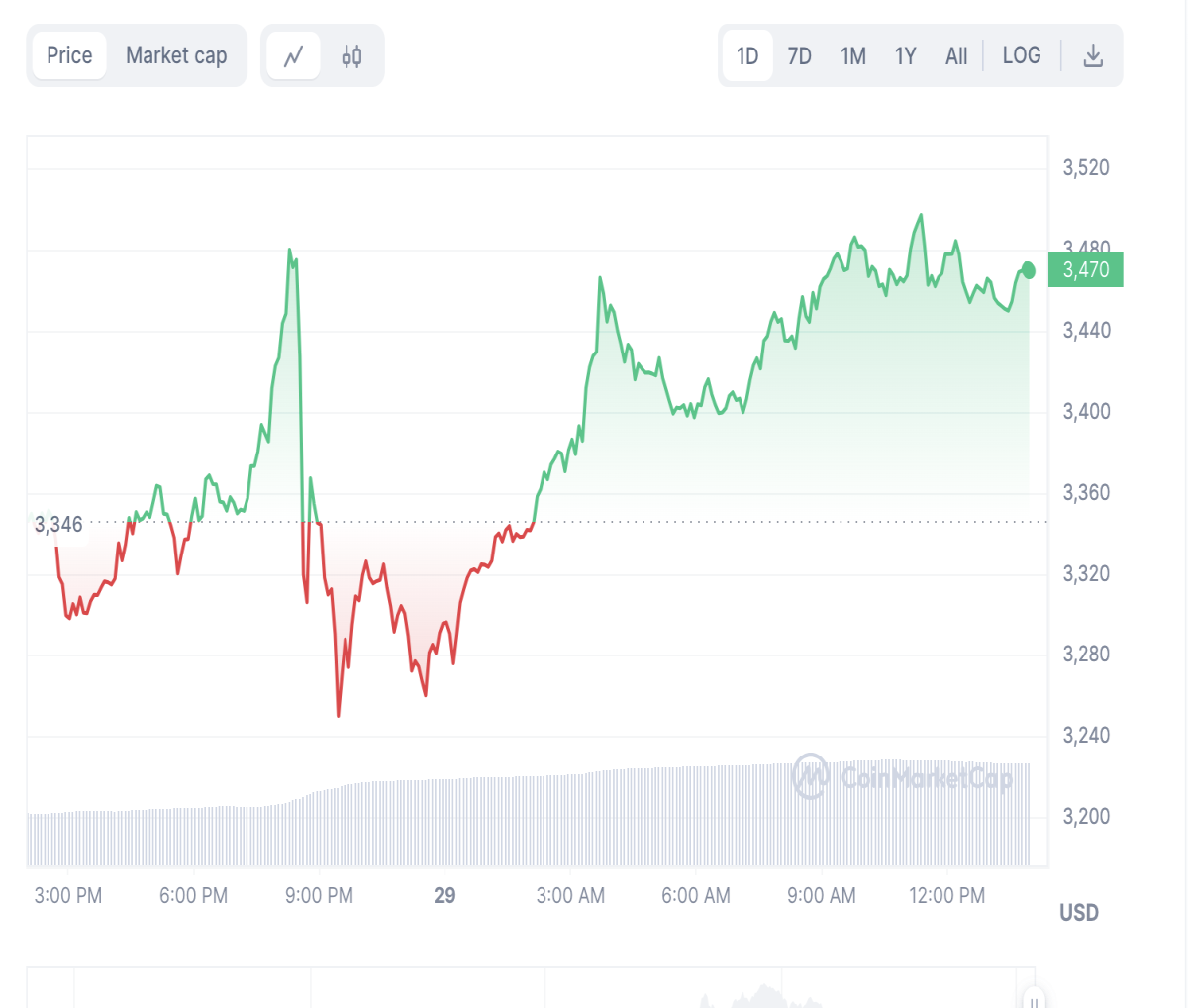This screenshot has width=1188, height=1008.
Task: Show All time range
Action: point(956,55)
